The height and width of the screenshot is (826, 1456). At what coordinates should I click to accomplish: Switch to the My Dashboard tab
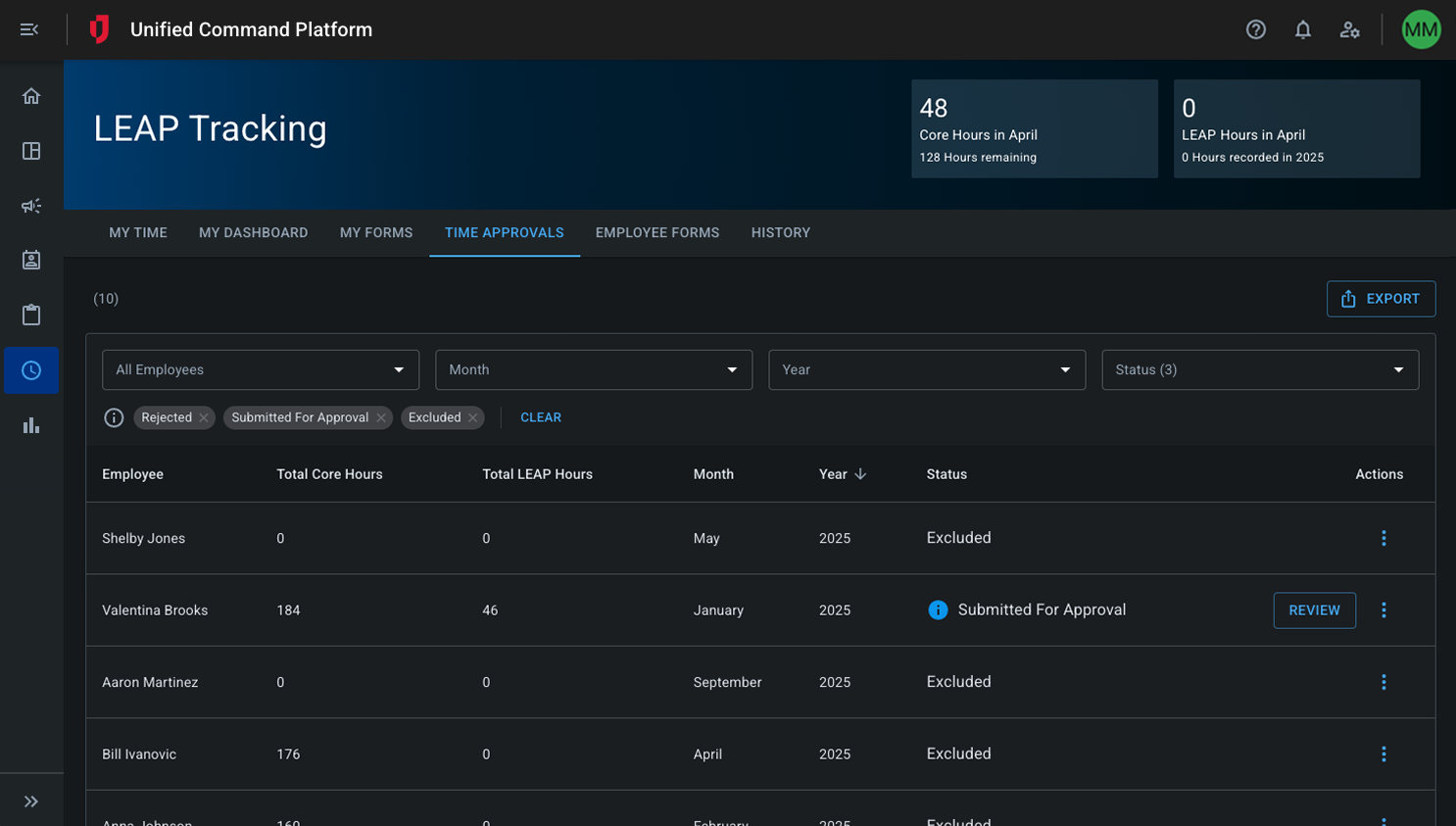pyautogui.click(x=253, y=233)
